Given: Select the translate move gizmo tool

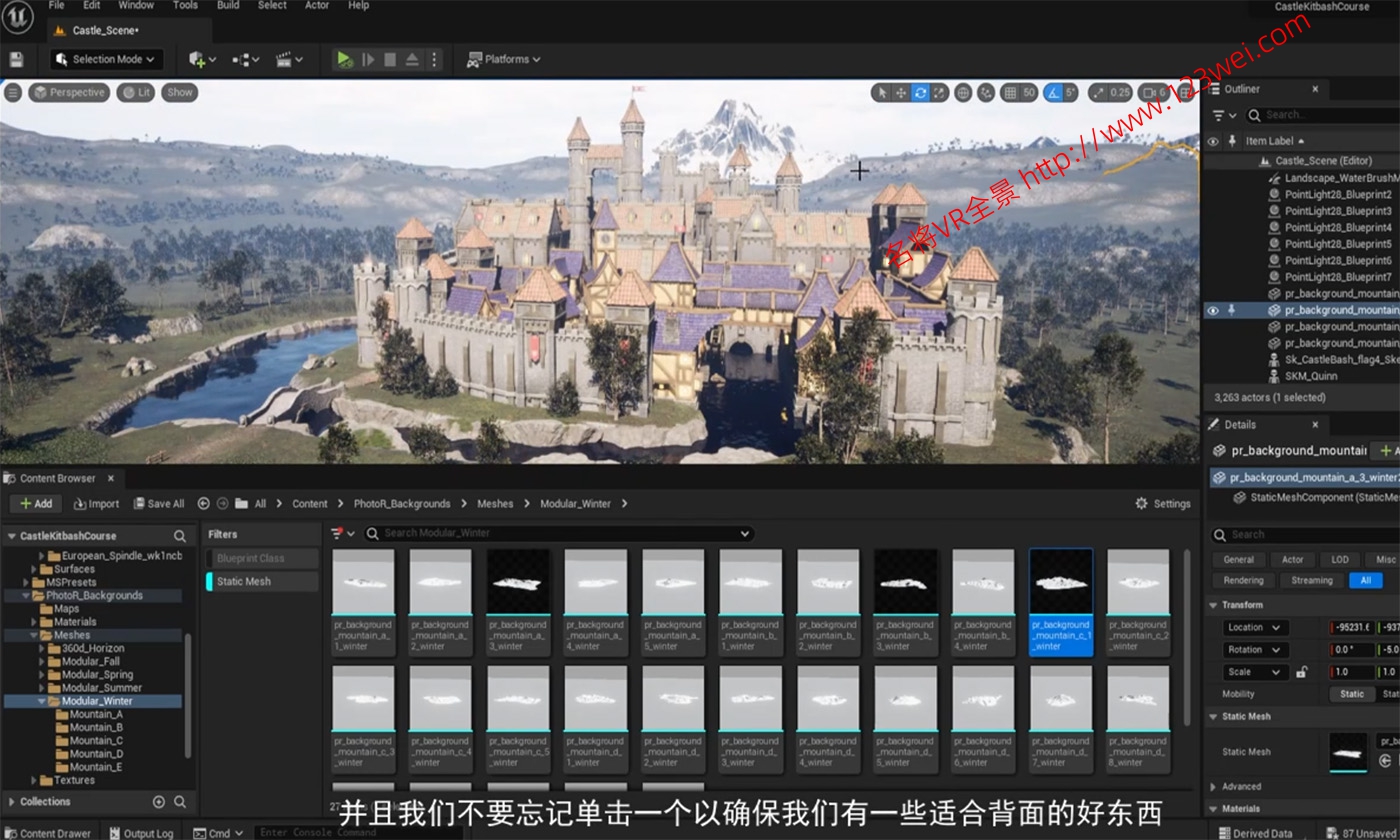Looking at the screenshot, I should (901, 93).
